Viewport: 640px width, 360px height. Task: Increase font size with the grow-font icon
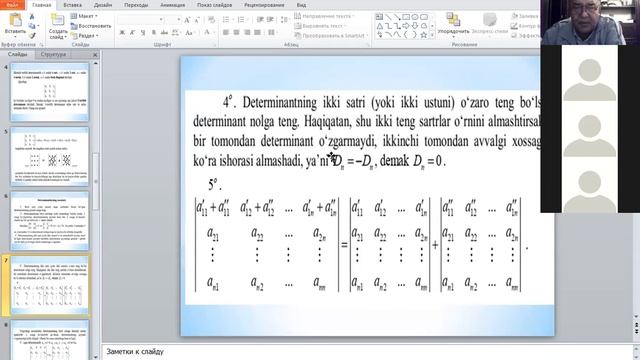[187, 20]
